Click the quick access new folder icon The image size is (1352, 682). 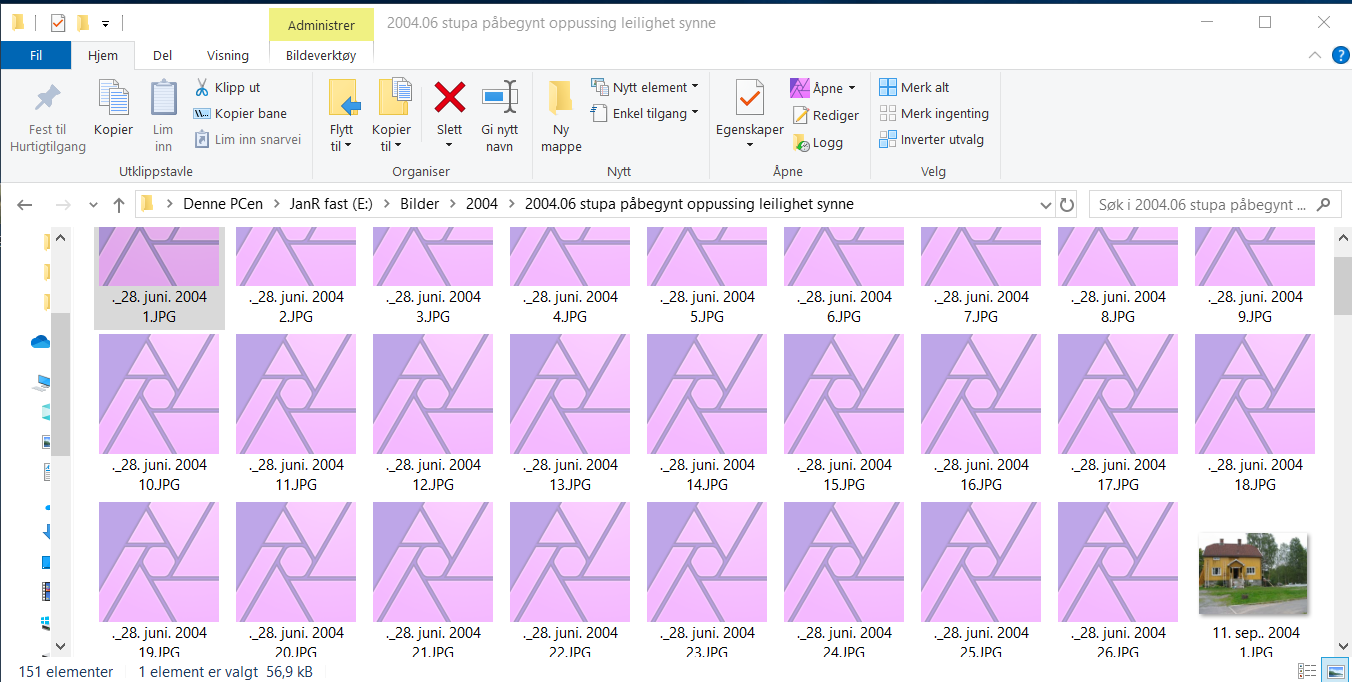click(x=83, y=22)
